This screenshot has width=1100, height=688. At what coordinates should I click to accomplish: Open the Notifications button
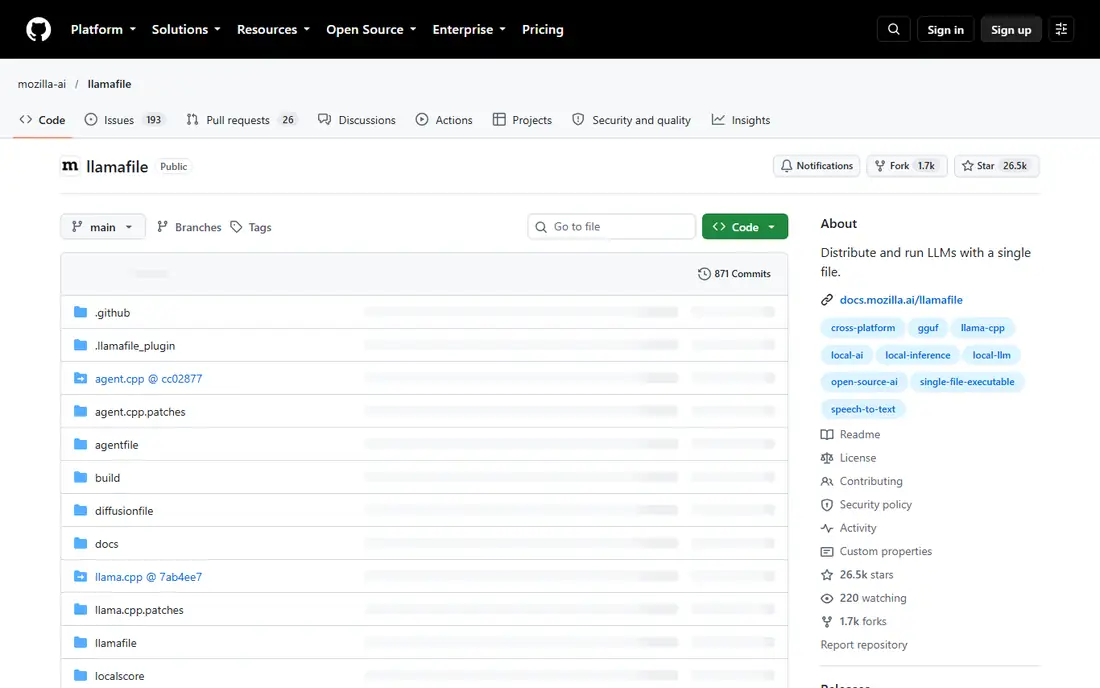click(817, 166)
